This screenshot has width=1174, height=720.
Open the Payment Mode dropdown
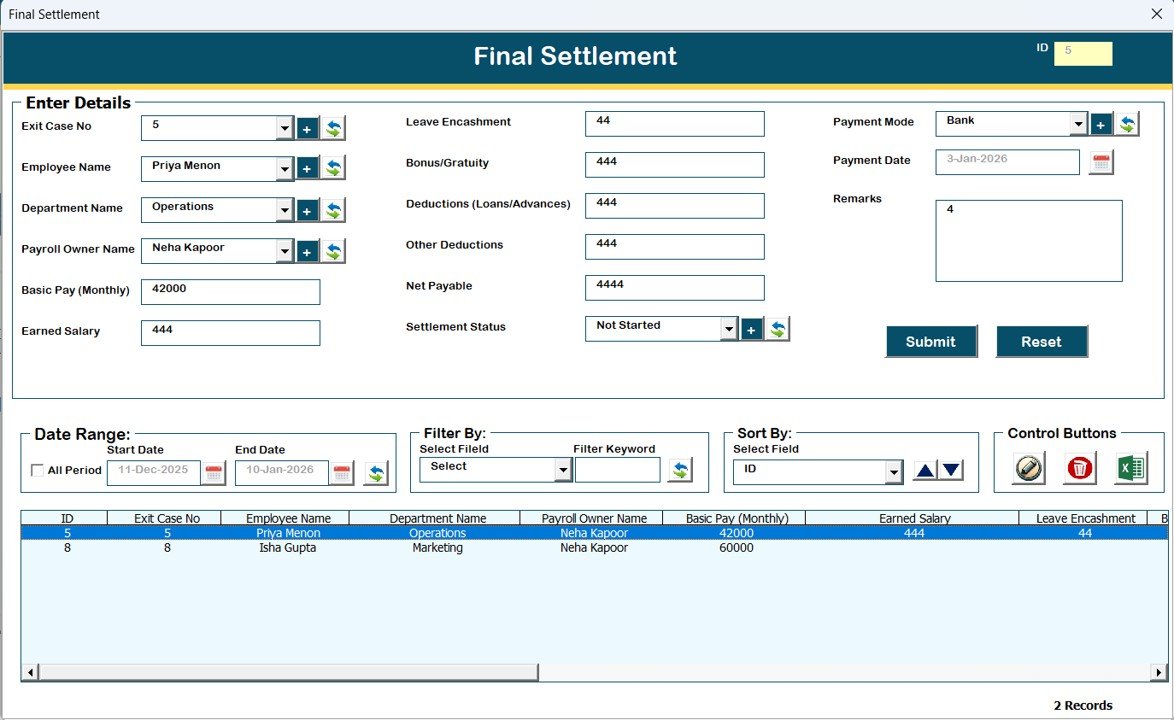click(x=1080, y=122)
